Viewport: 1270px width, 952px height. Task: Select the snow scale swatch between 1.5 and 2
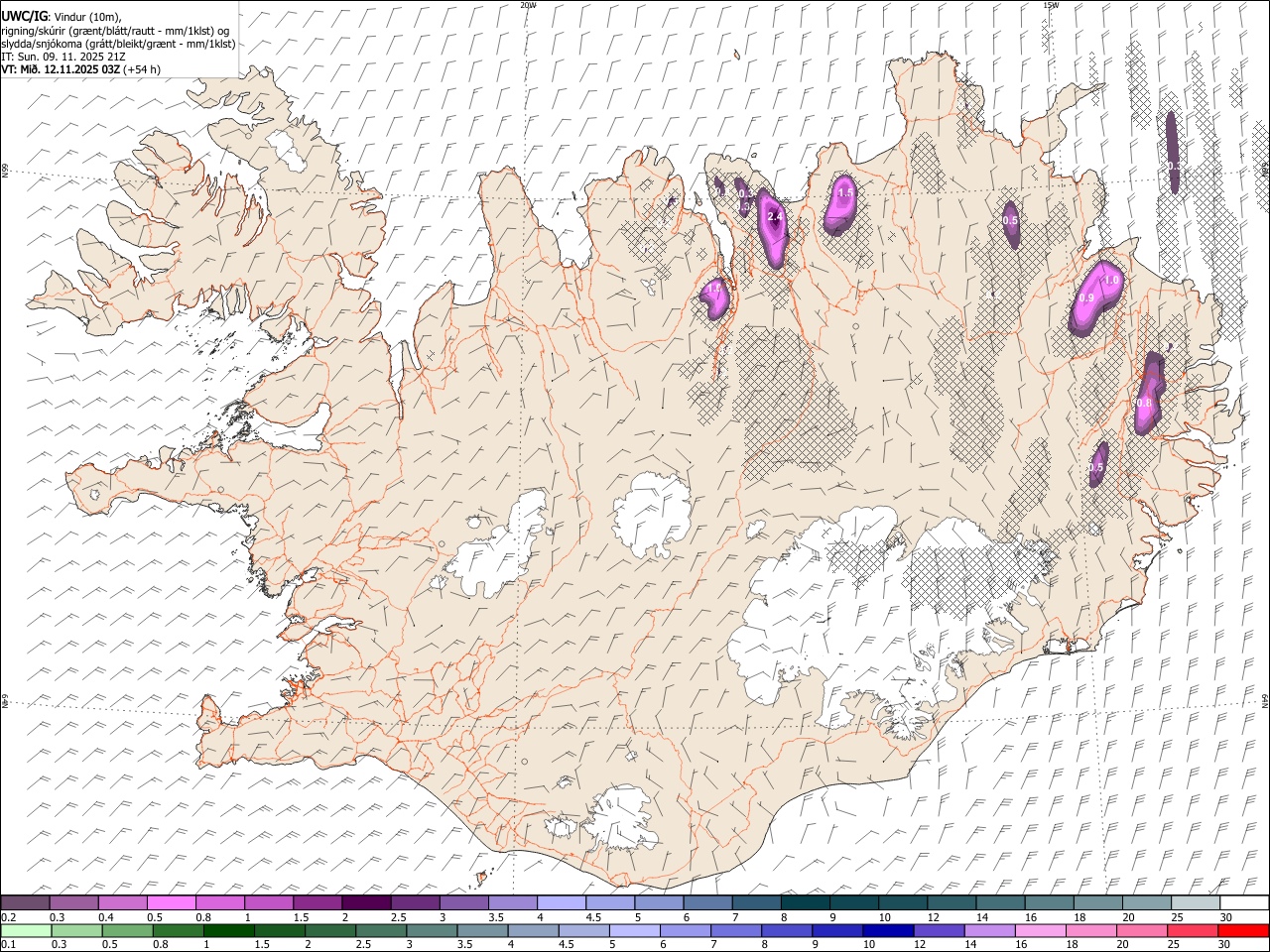click(x=317, y=902)
